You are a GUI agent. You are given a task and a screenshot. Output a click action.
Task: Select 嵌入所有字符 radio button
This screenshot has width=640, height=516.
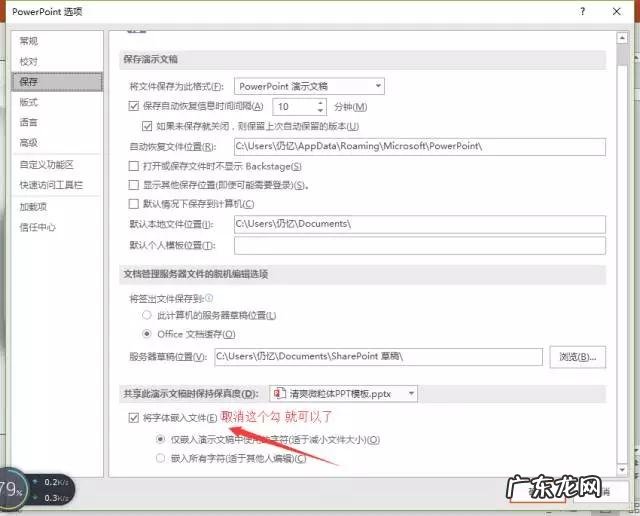160,458
